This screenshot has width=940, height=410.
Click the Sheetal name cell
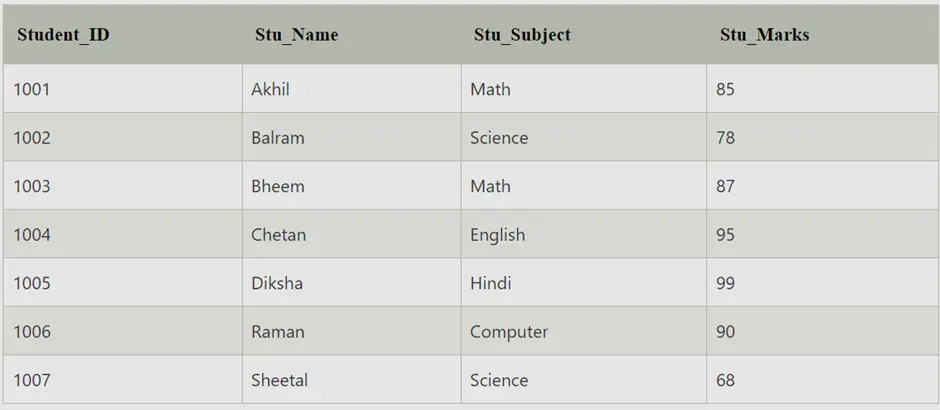352,380
